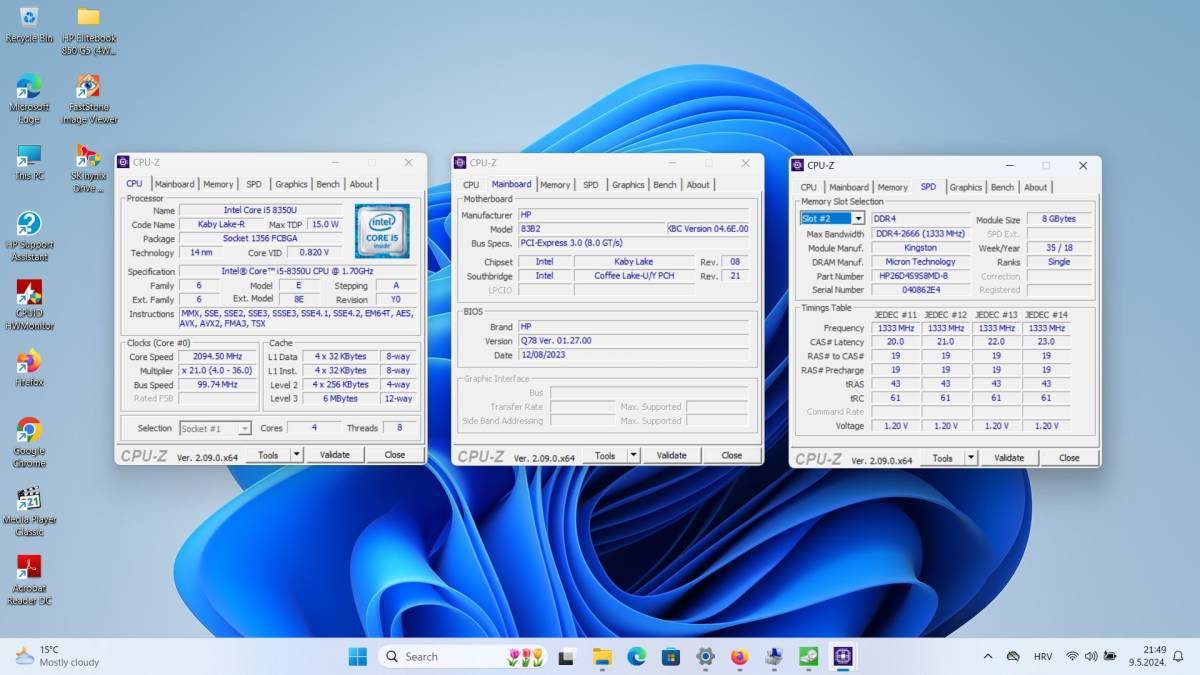Select the This PC desktop icon

point(29,162)
